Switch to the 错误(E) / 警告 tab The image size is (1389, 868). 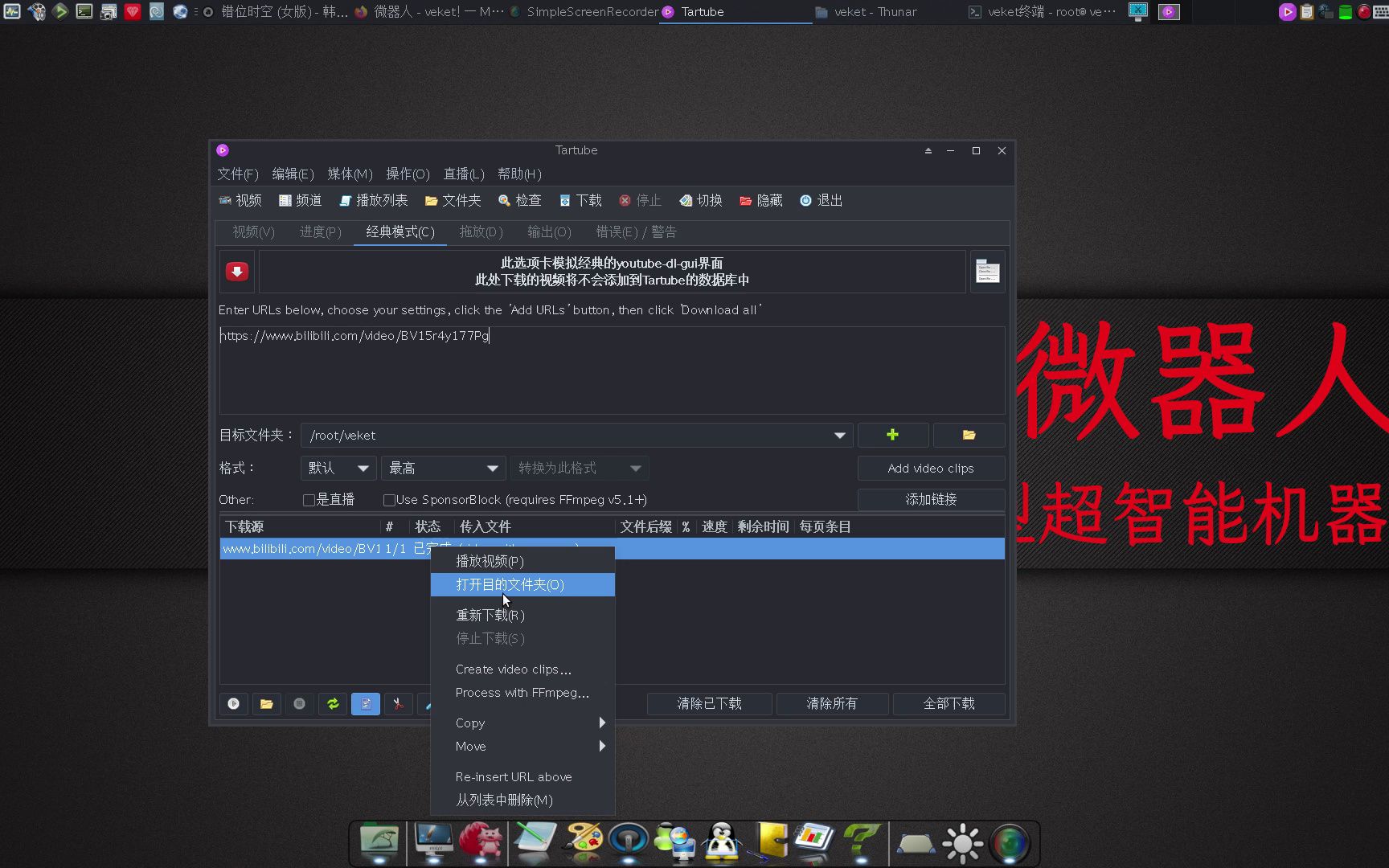tap(636, 231)
